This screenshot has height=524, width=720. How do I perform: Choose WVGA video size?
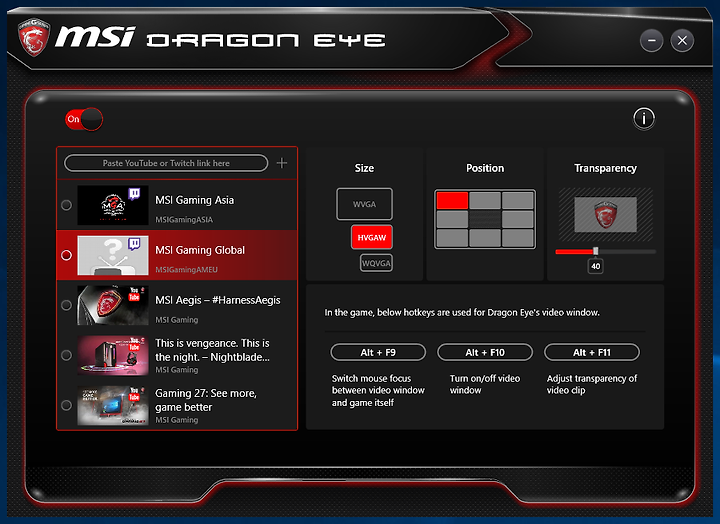click(x=365, y=204)
